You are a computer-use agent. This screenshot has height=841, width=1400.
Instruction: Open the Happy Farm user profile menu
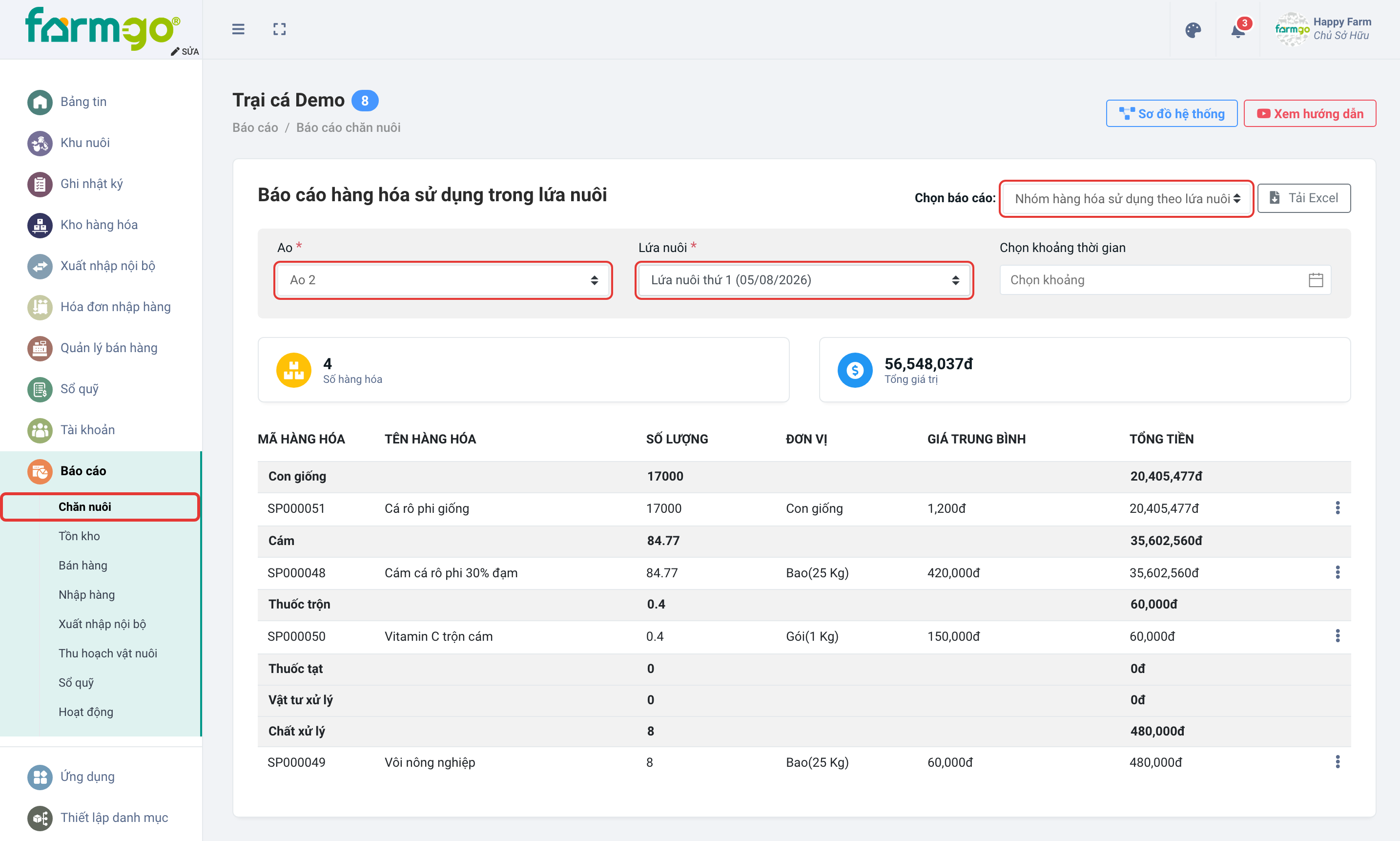tap(1323, 29)
